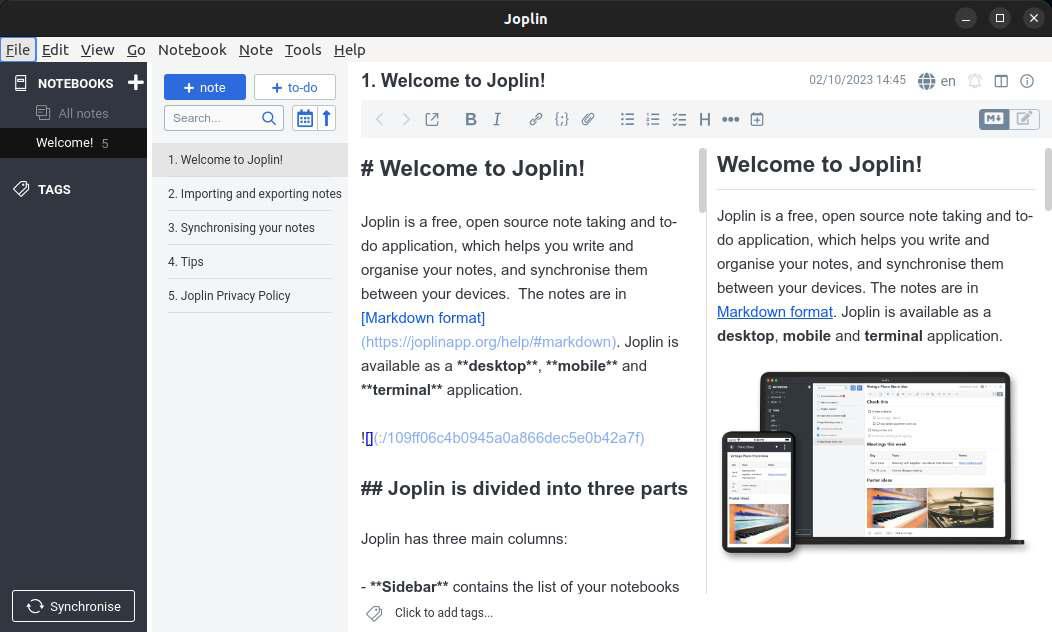Expand more toolbar options with the ellipsis
Viewport: 1052px width, 632px height.
point(730,119)
